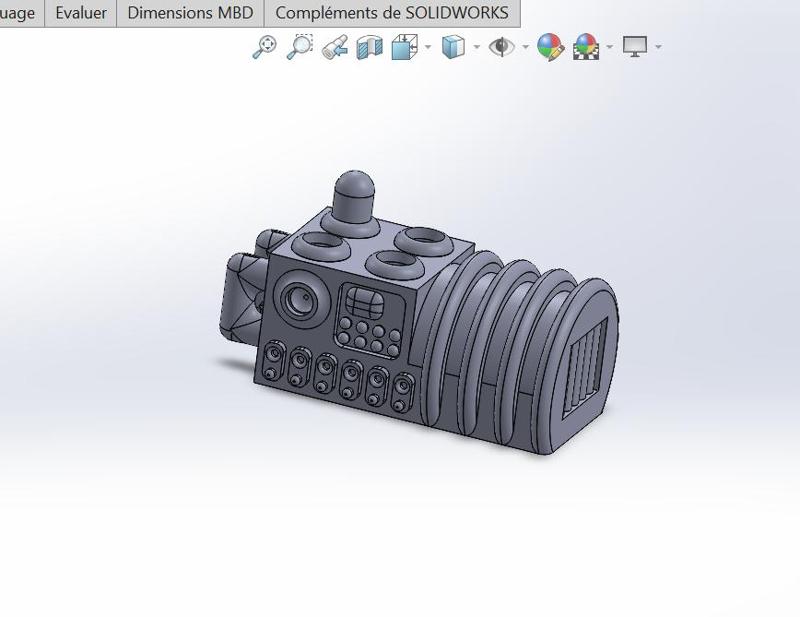Select the dome-shaped knob on model top
Viewport: 800px width, 617px height.
click(x=354, y=196)
